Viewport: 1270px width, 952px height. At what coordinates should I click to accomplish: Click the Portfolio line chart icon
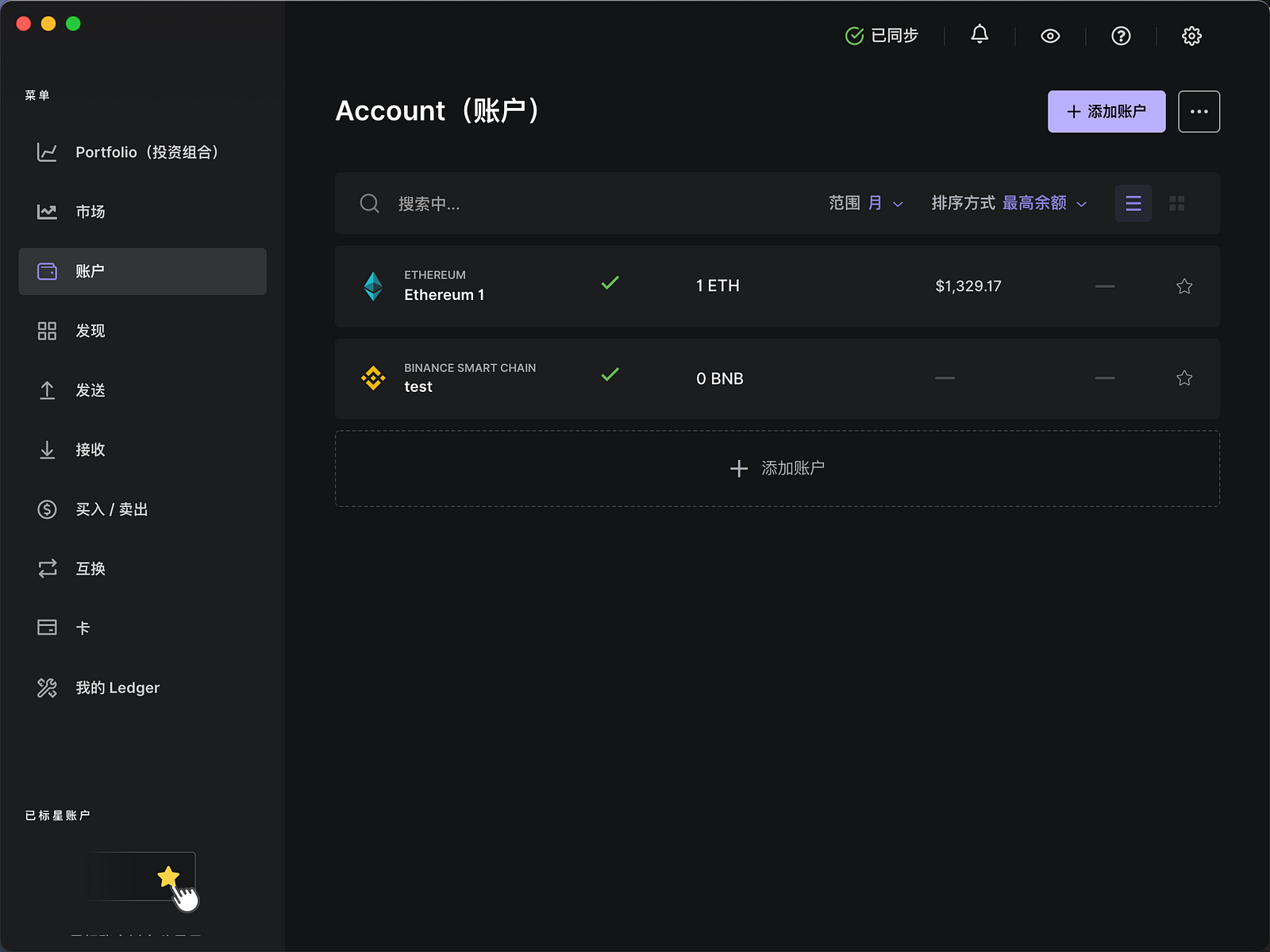(x=47, y=152)
